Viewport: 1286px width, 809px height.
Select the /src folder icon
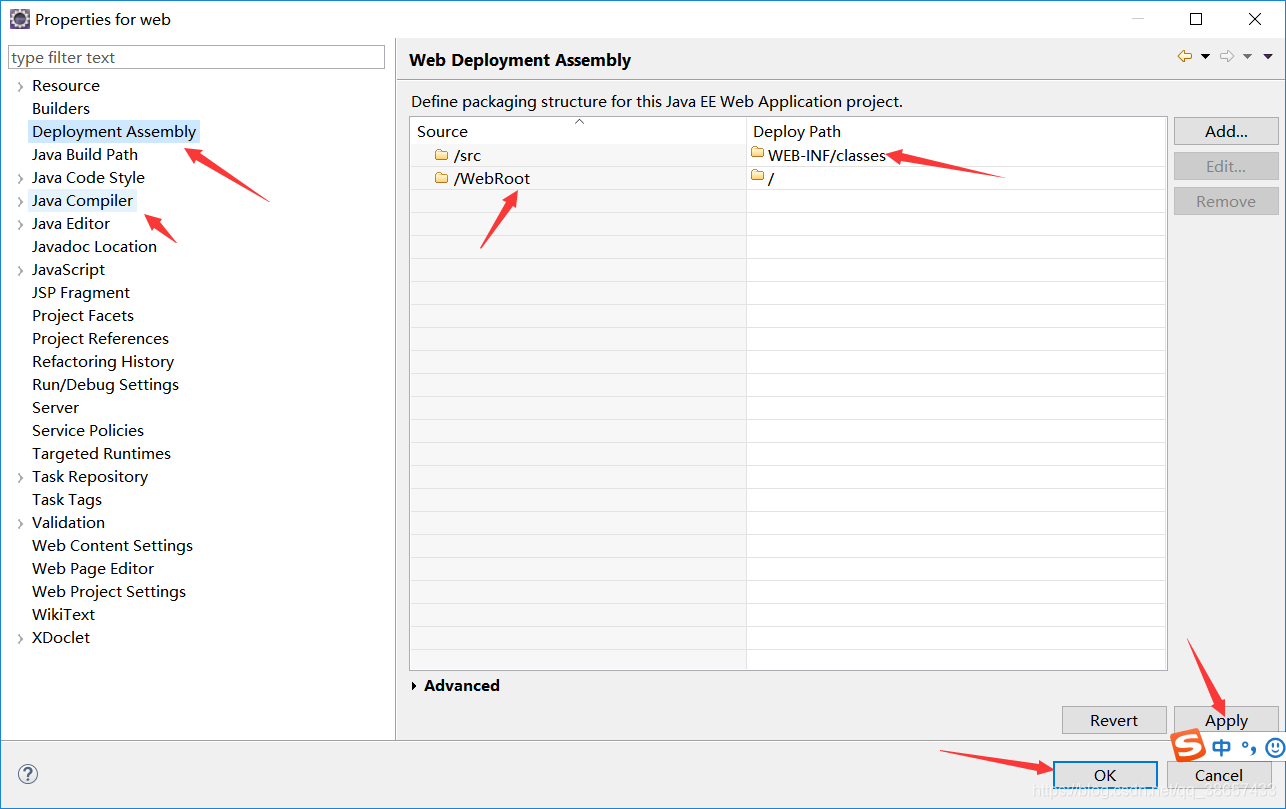(441, 155)
